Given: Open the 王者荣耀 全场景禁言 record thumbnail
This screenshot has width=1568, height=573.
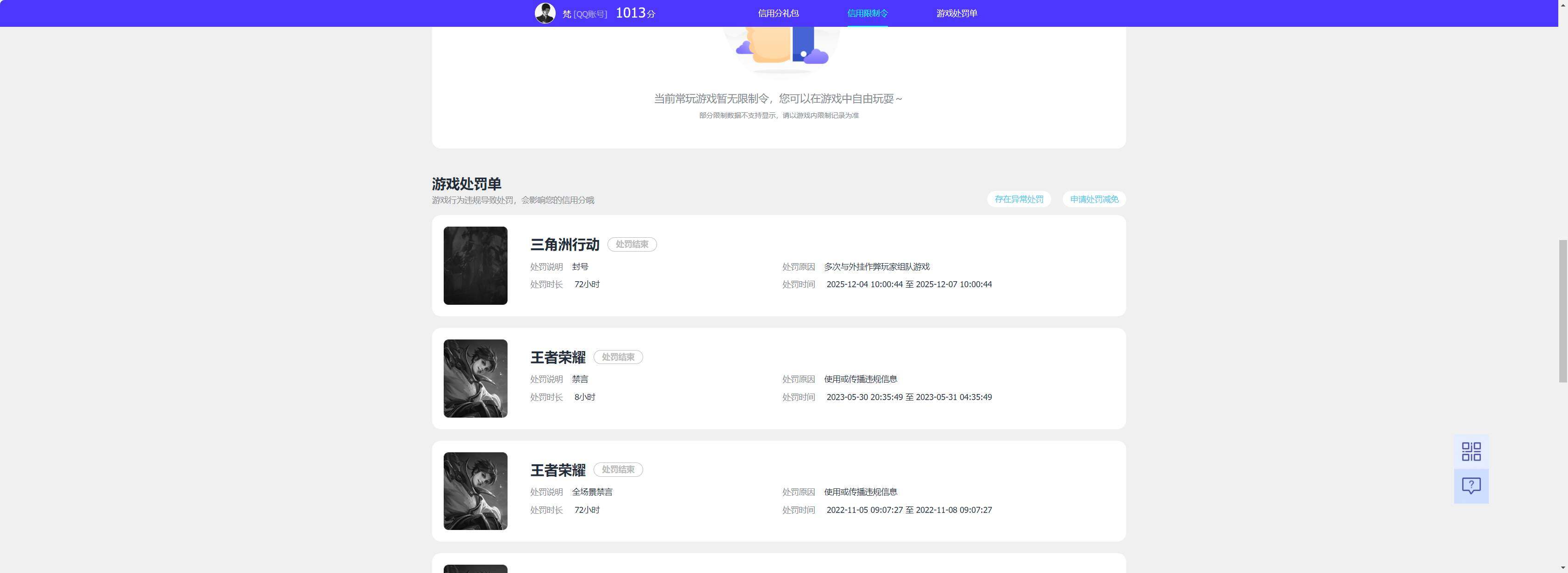Looking at the screenshot, I should [x=475, y=491].
